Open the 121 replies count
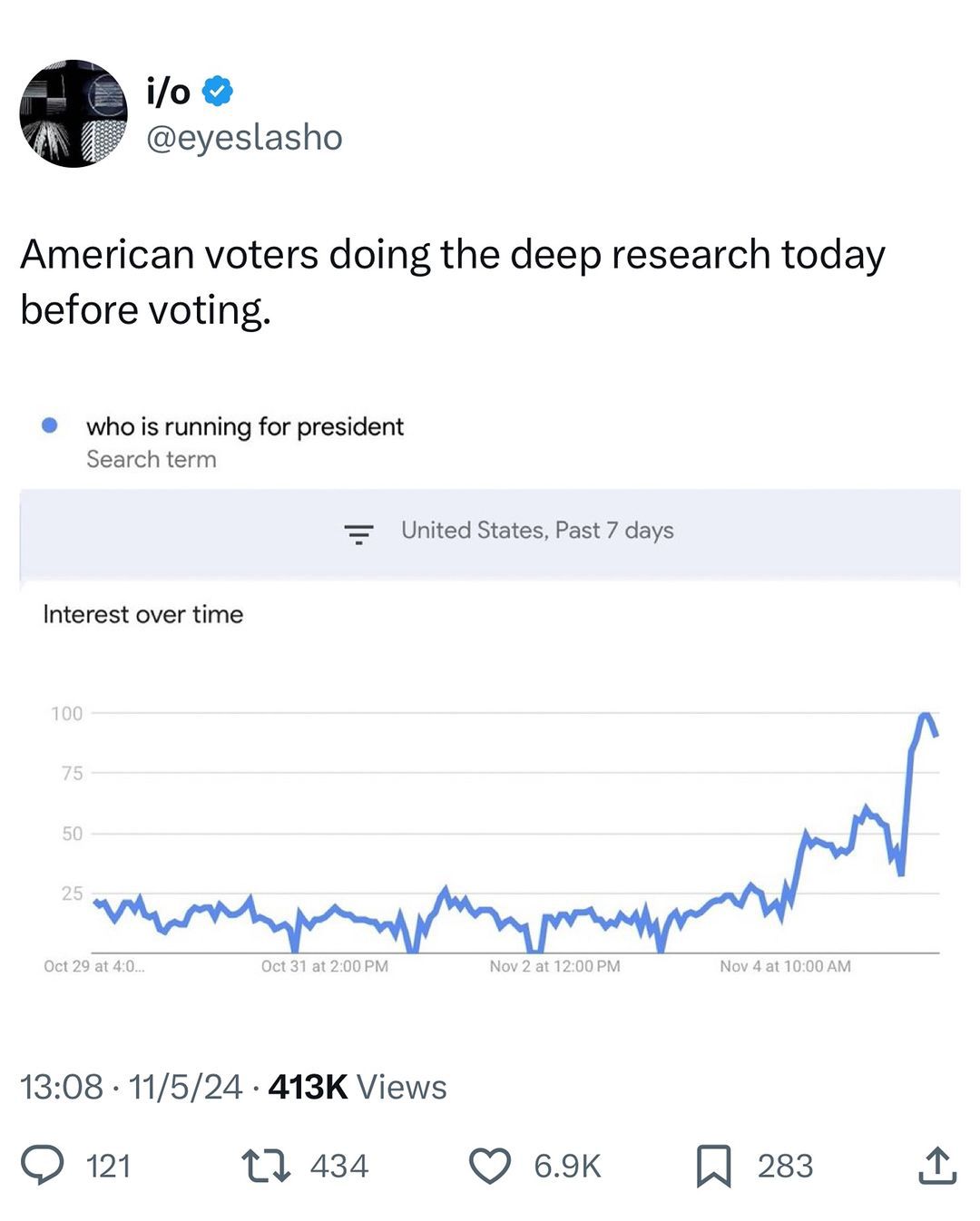This screenshot has height=1221, width=980. (109, 1166)
